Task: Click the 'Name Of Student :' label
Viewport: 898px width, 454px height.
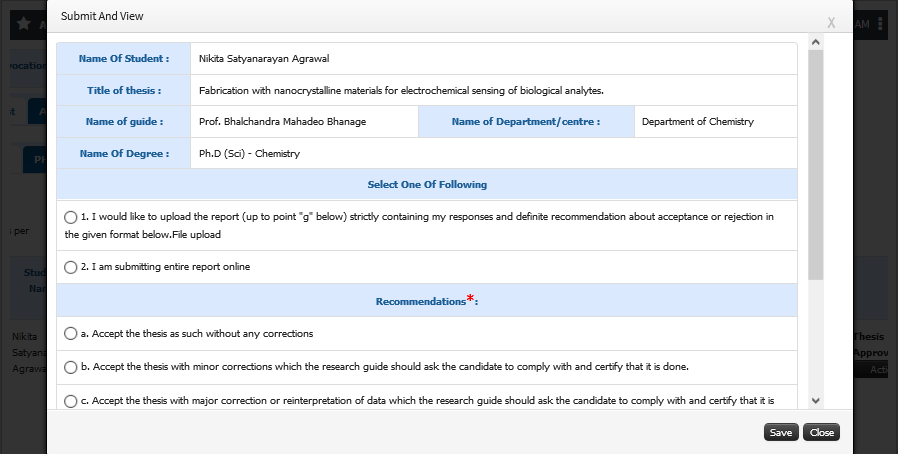Action: coord(124,58)
